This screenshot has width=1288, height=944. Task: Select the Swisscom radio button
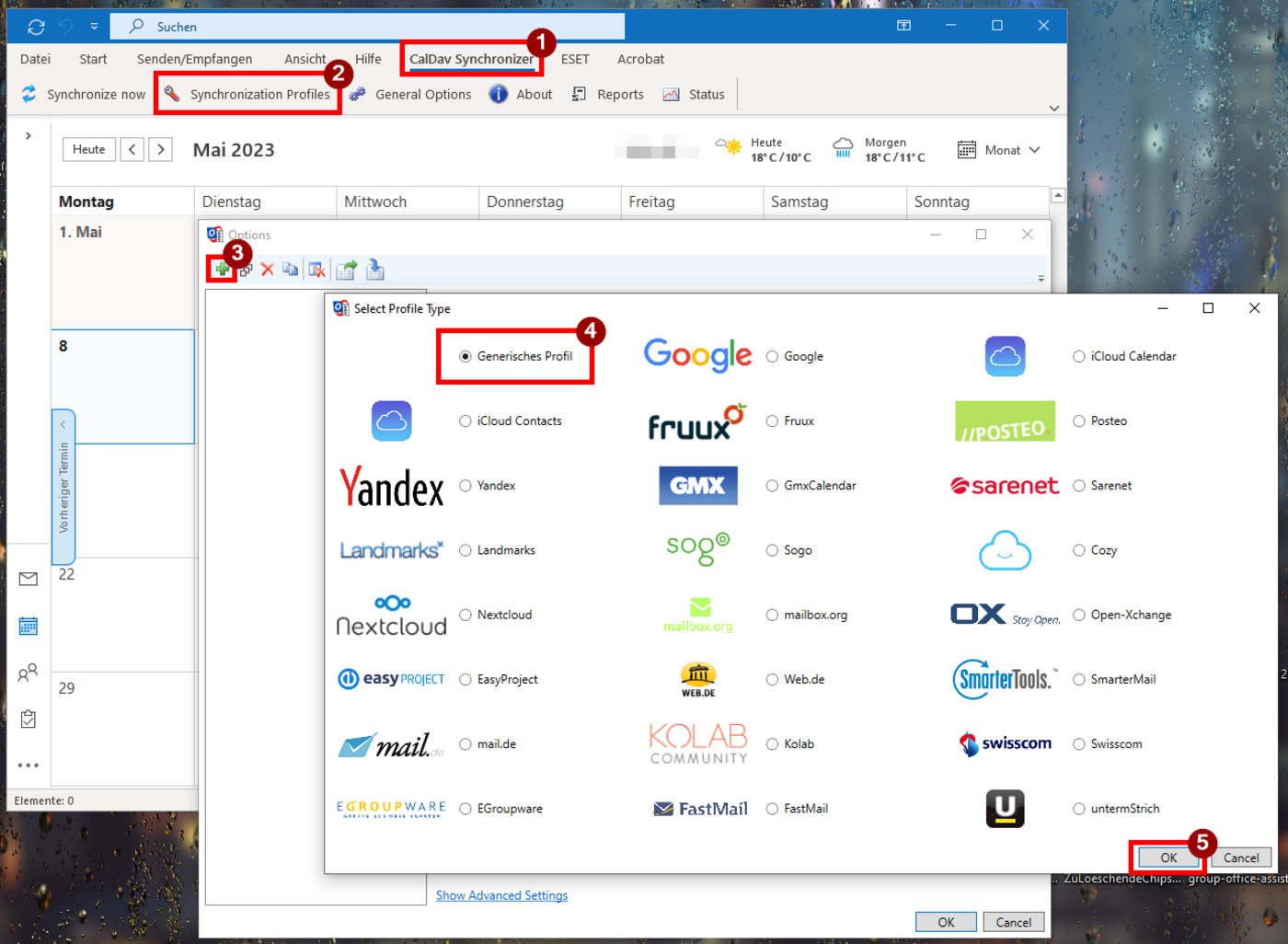coord(1079,743)
